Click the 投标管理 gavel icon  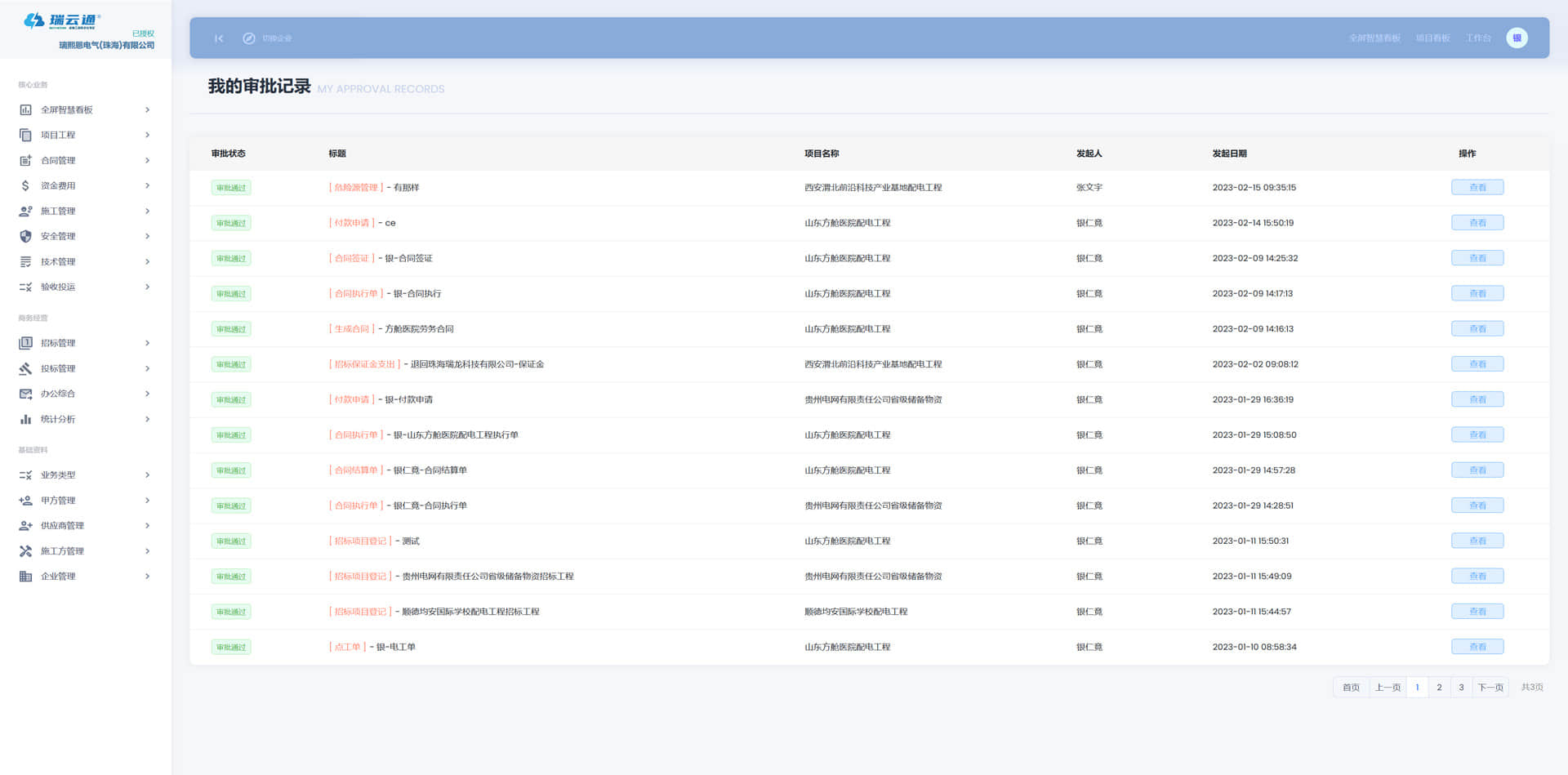point(25,368)
